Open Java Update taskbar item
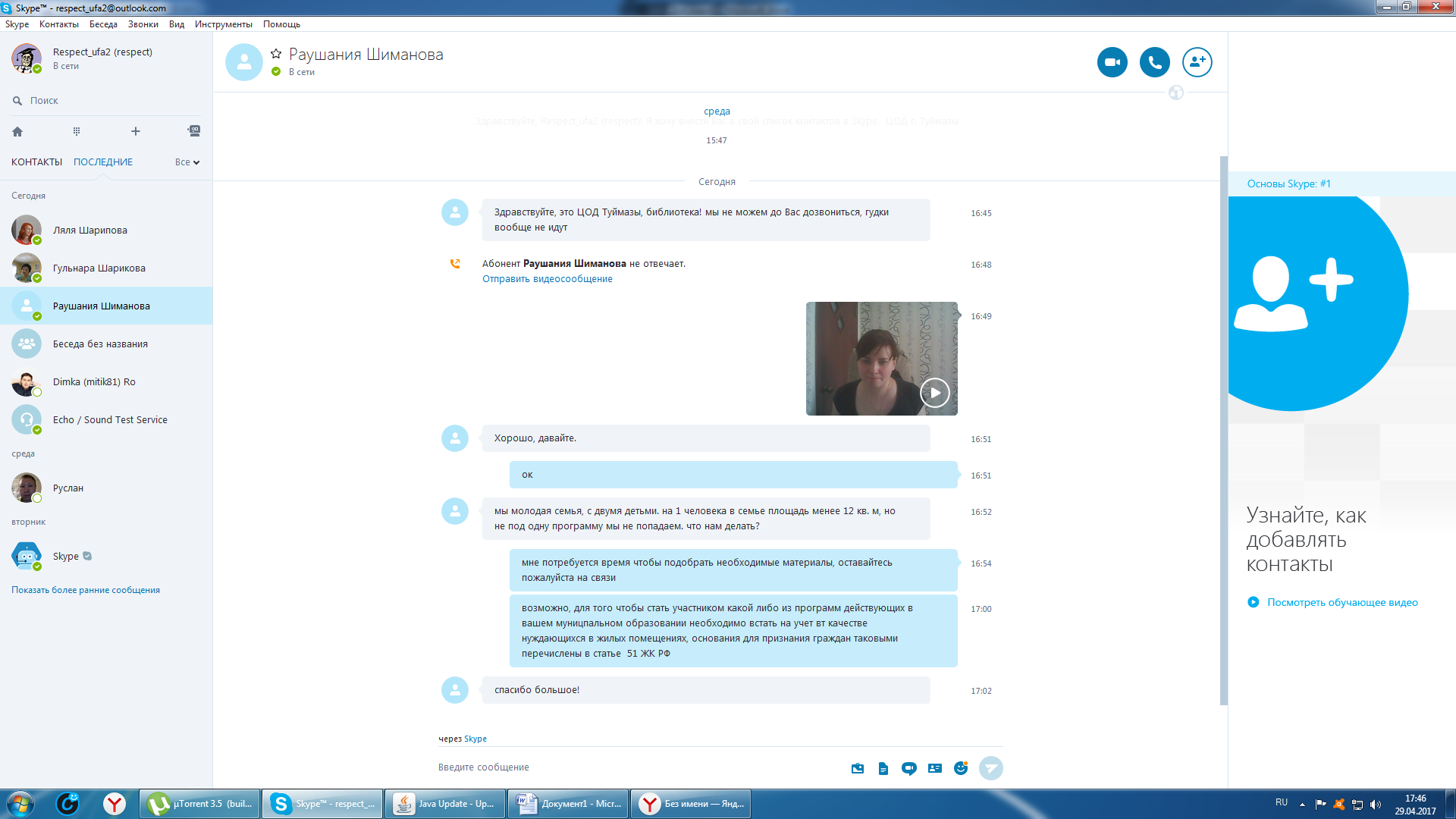Screen dimensions: 1456x819 click(x=445, y=804)
